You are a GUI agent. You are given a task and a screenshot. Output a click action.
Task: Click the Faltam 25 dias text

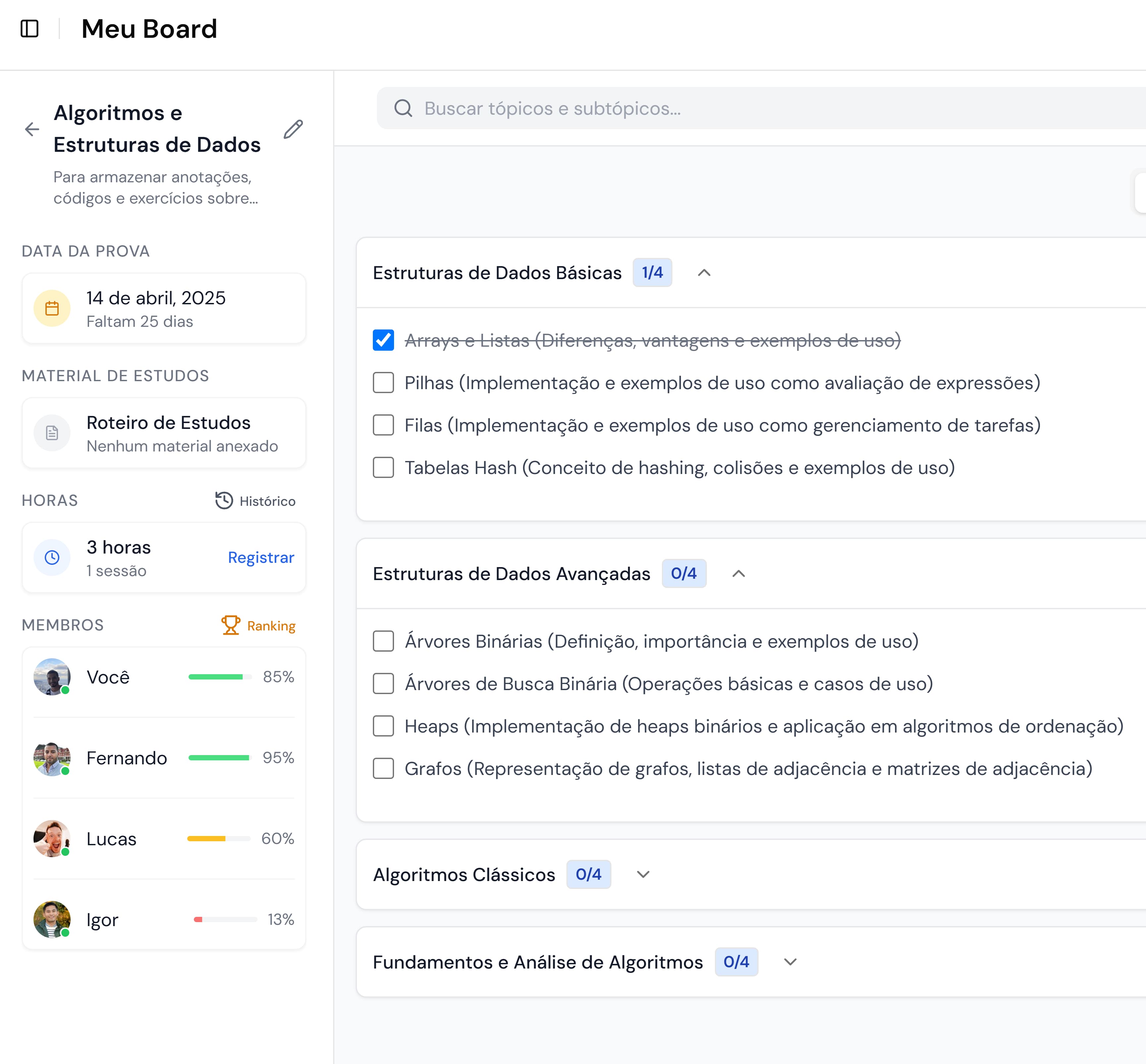tap(140, 321)
